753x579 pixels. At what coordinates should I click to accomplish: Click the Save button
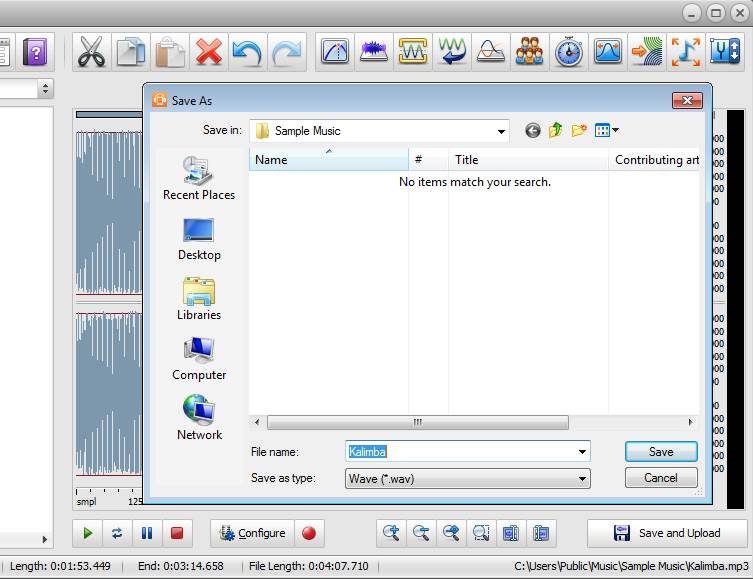(x=661, y=452)
